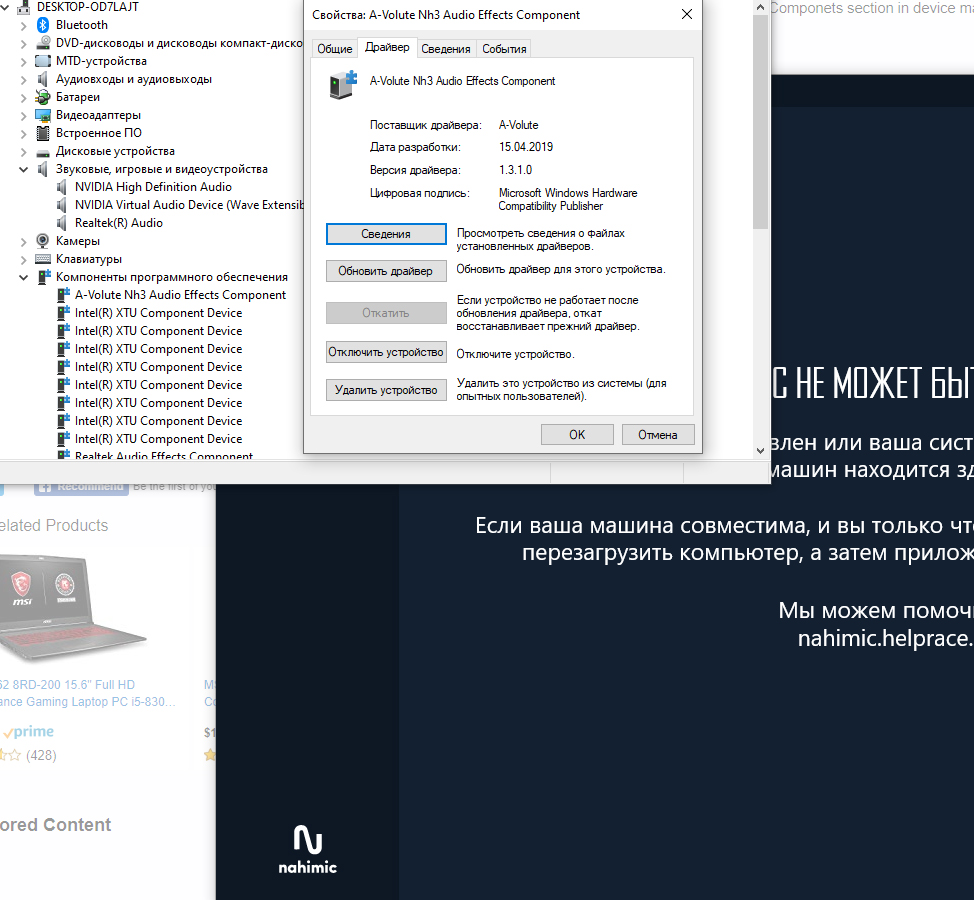This screenshot has width=974, height=900.
Task: Expand the Встроенное ПО category
Action: 24,134
